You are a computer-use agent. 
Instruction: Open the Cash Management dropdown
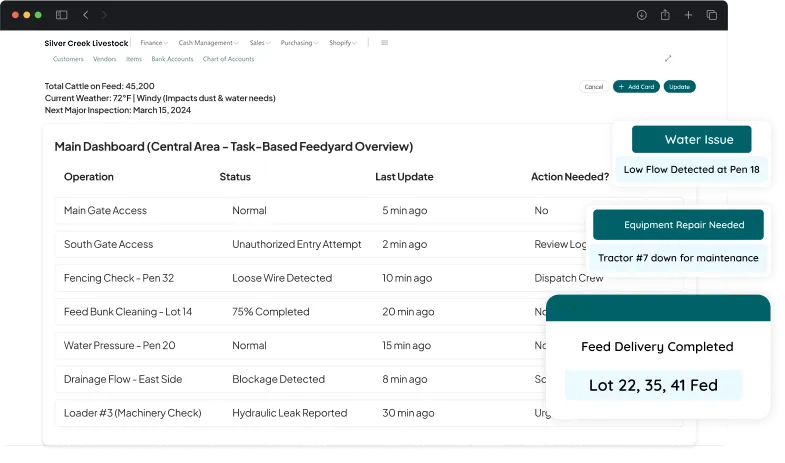(208, 43)
